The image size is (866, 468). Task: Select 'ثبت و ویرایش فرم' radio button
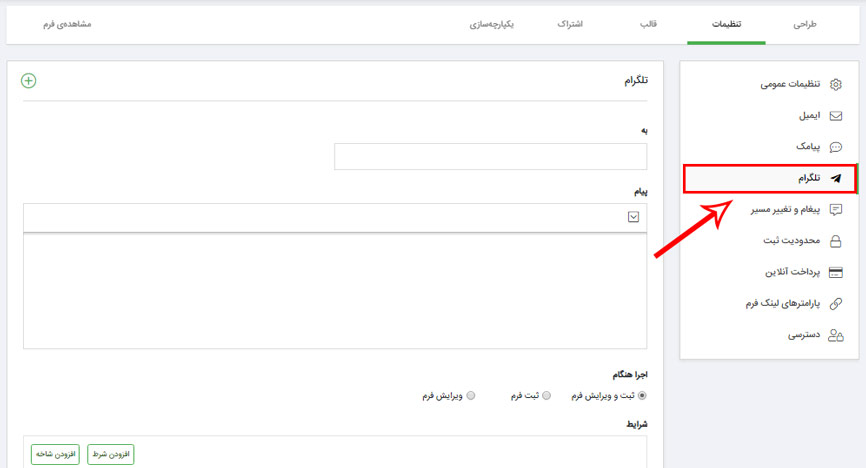(642, 396)
